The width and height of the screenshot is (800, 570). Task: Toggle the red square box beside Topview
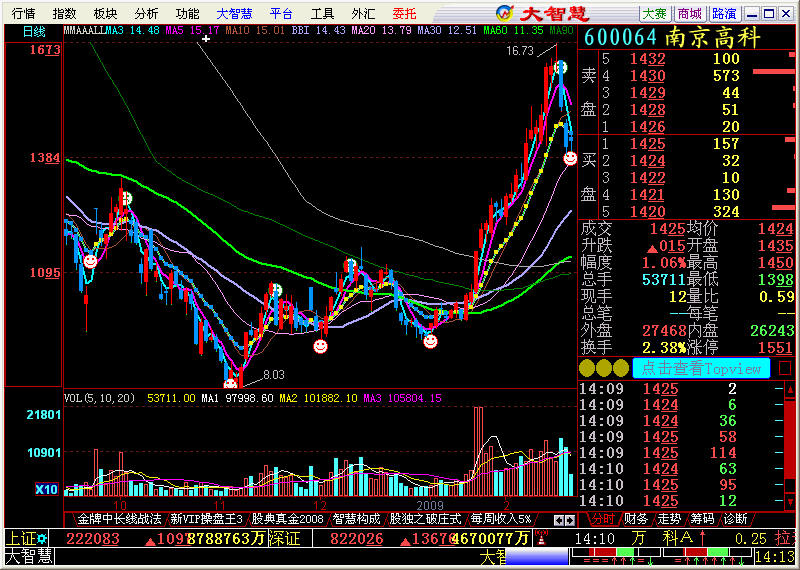click(785, 368)
